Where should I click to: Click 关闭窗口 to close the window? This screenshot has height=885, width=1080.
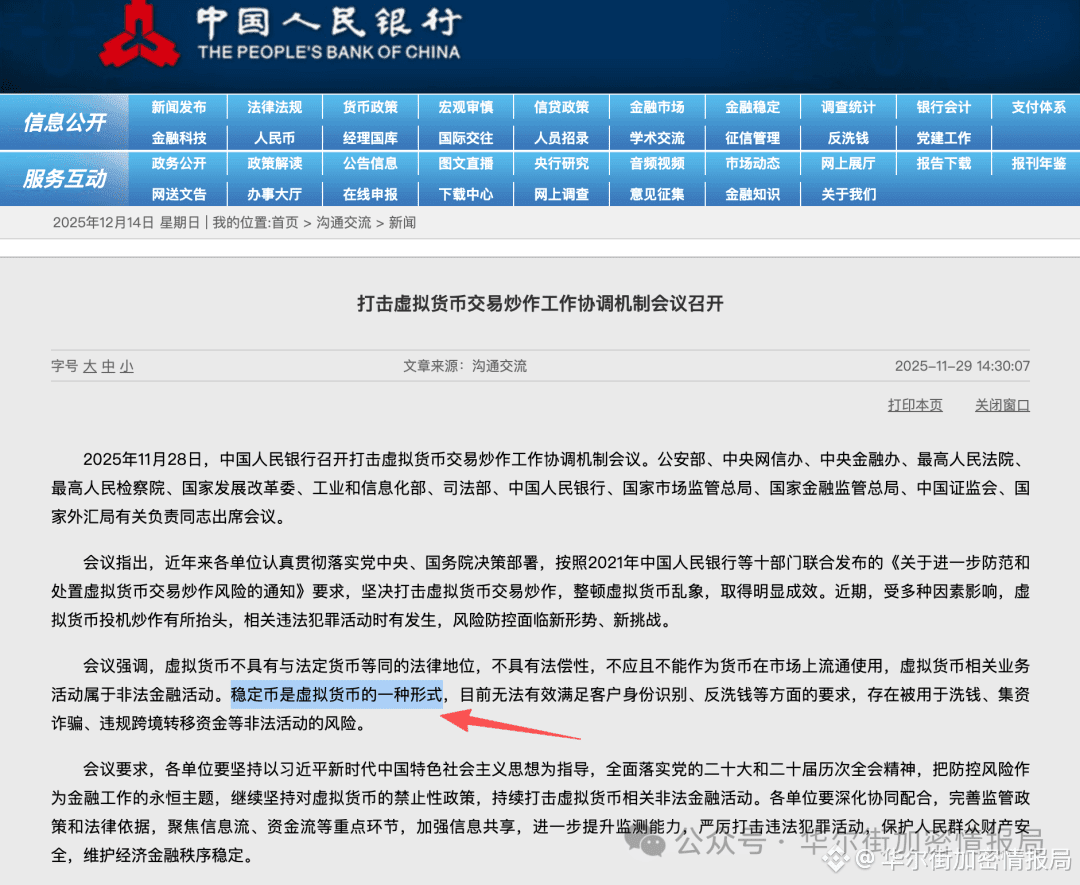point(1001,405)
